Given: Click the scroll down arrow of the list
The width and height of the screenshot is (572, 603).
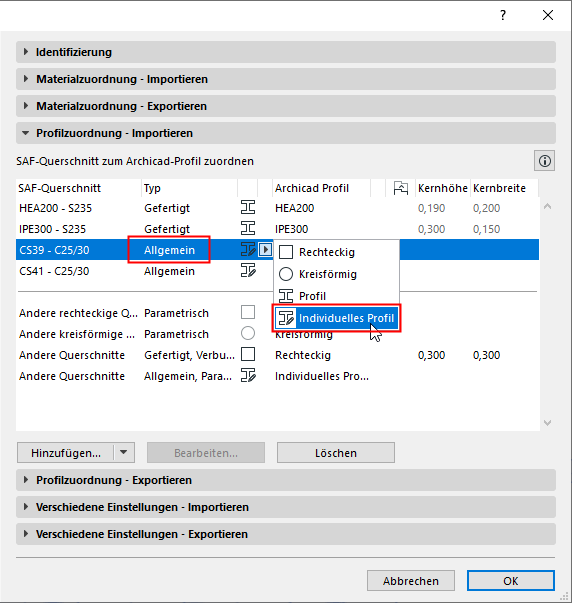Looking at the screenshot, I should tap(547, 423).
